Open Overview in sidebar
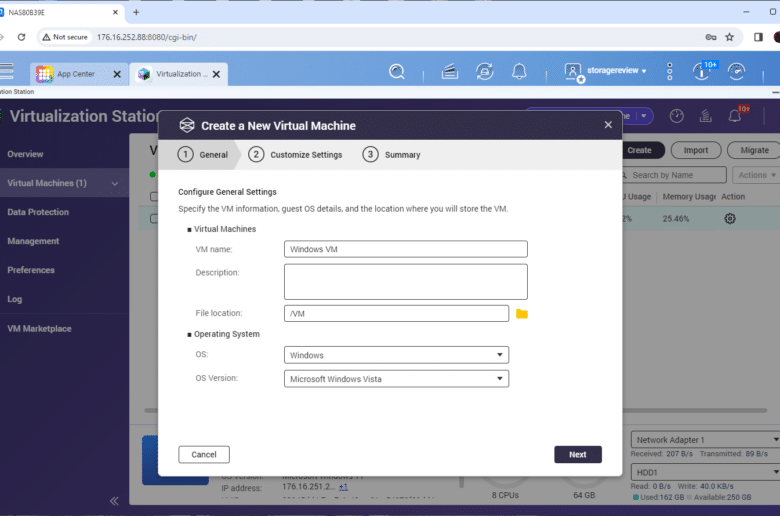This screenshot has width=780, height=516. (25, 154)
